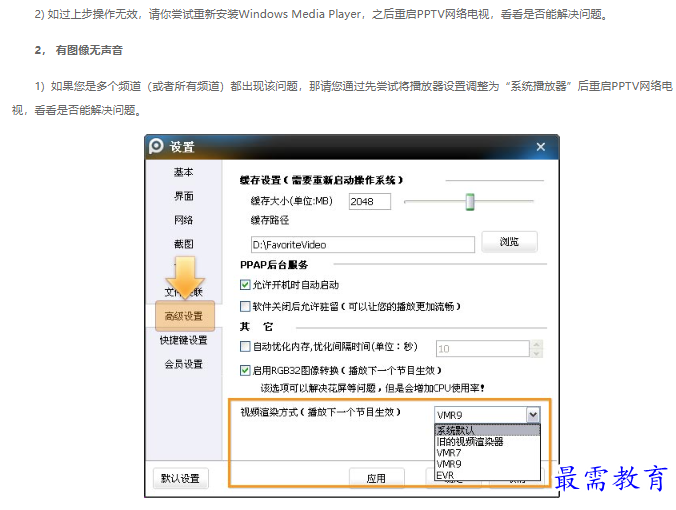676x510 pixels.
Task: Select EVR in the renderer list
Action: 488,475
